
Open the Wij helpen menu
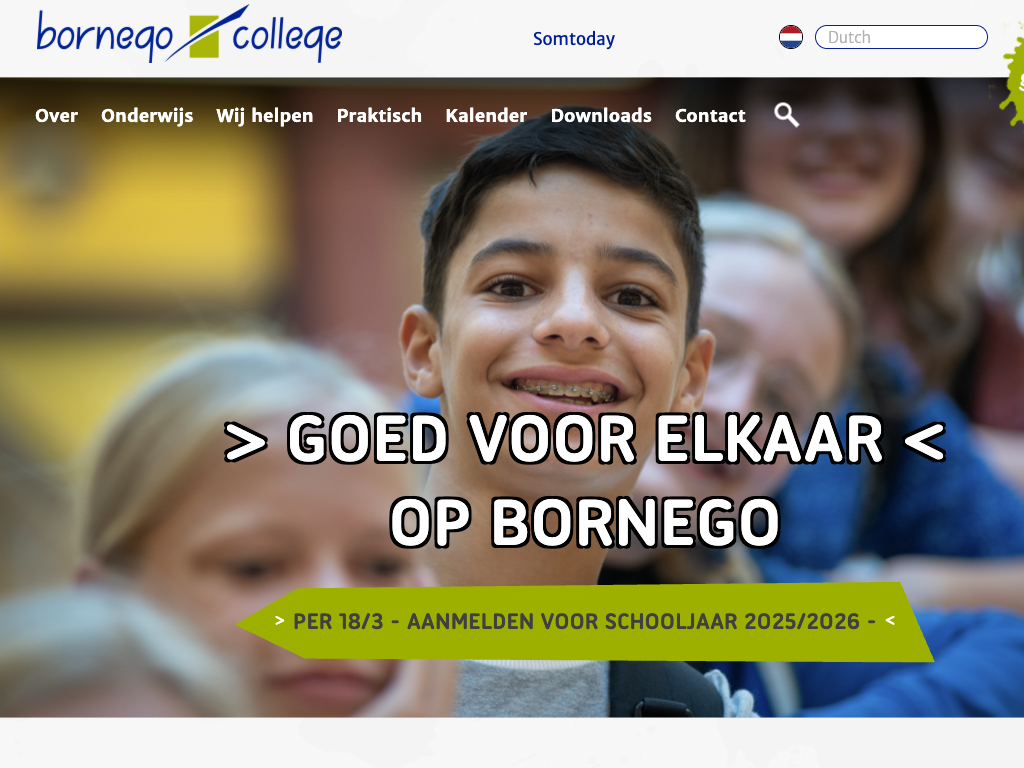pyautogui.click(x=264, y=116)
